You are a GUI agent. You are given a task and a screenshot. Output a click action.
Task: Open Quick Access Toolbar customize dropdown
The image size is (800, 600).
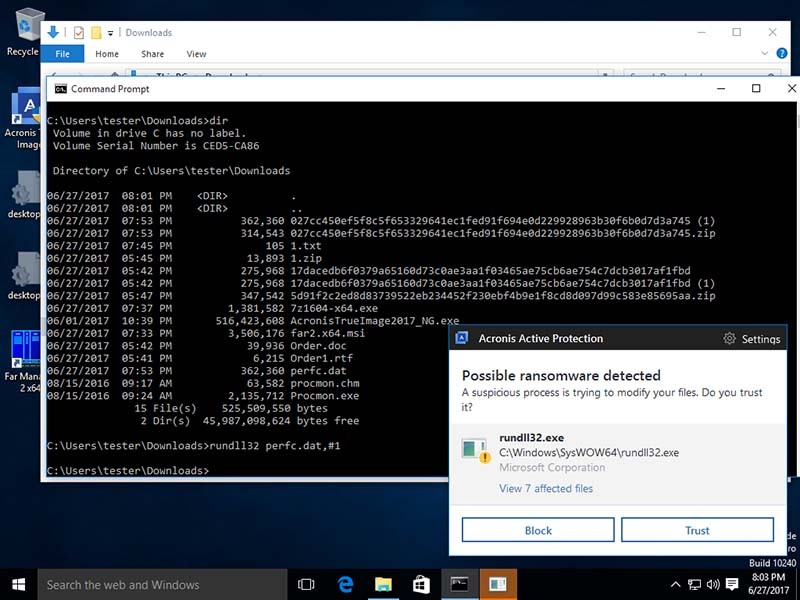coord(111,33)
